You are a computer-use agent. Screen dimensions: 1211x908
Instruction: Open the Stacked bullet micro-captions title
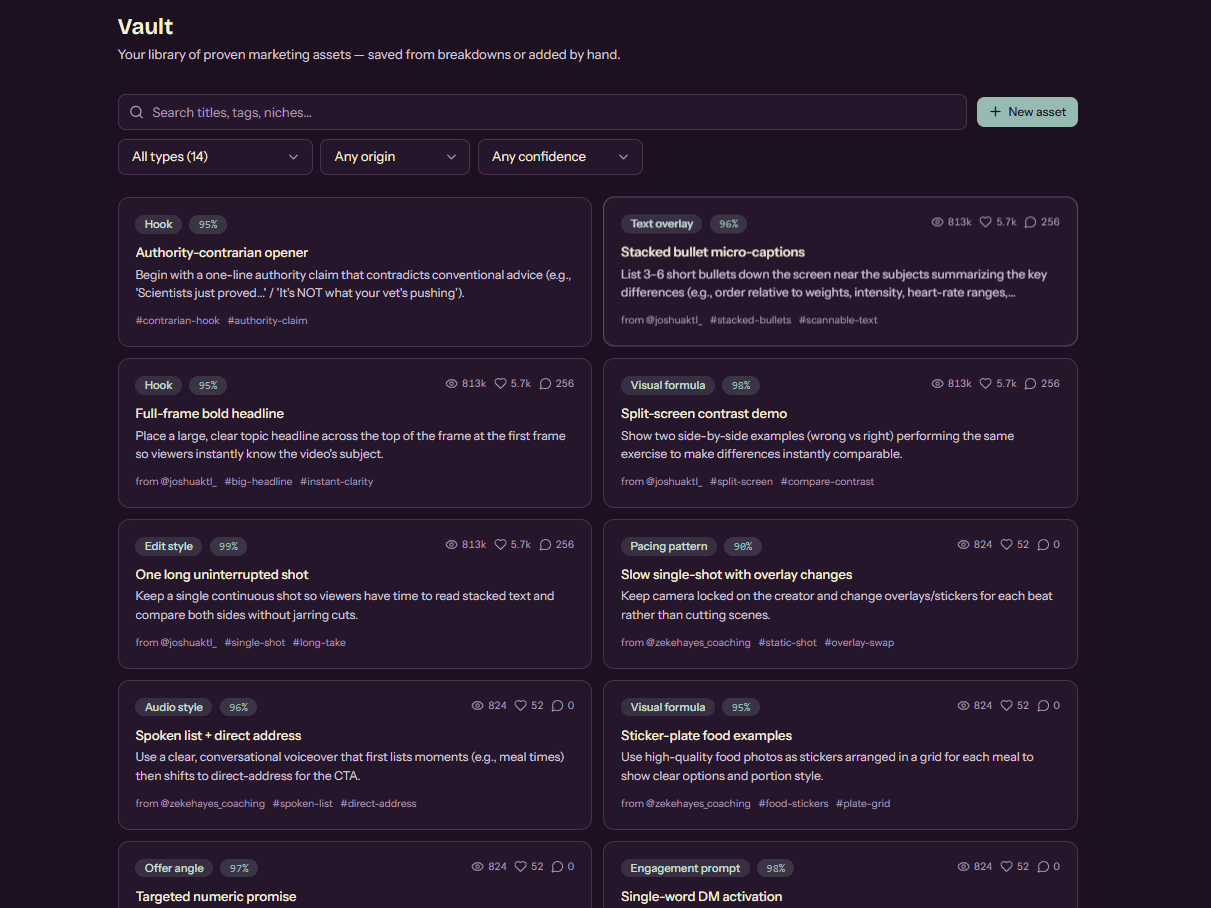[x=713, y=252]
